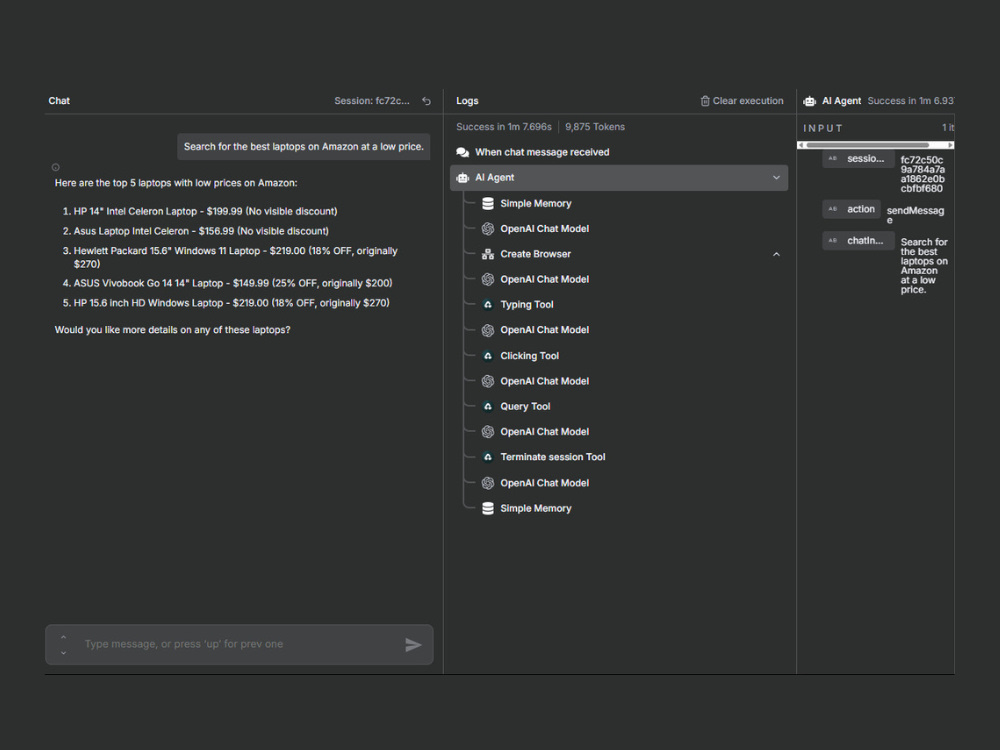Collapse the Create Browser row chevron
Image resolution: width=1000 pixels, height=750 pixels.
pos(776,254)
